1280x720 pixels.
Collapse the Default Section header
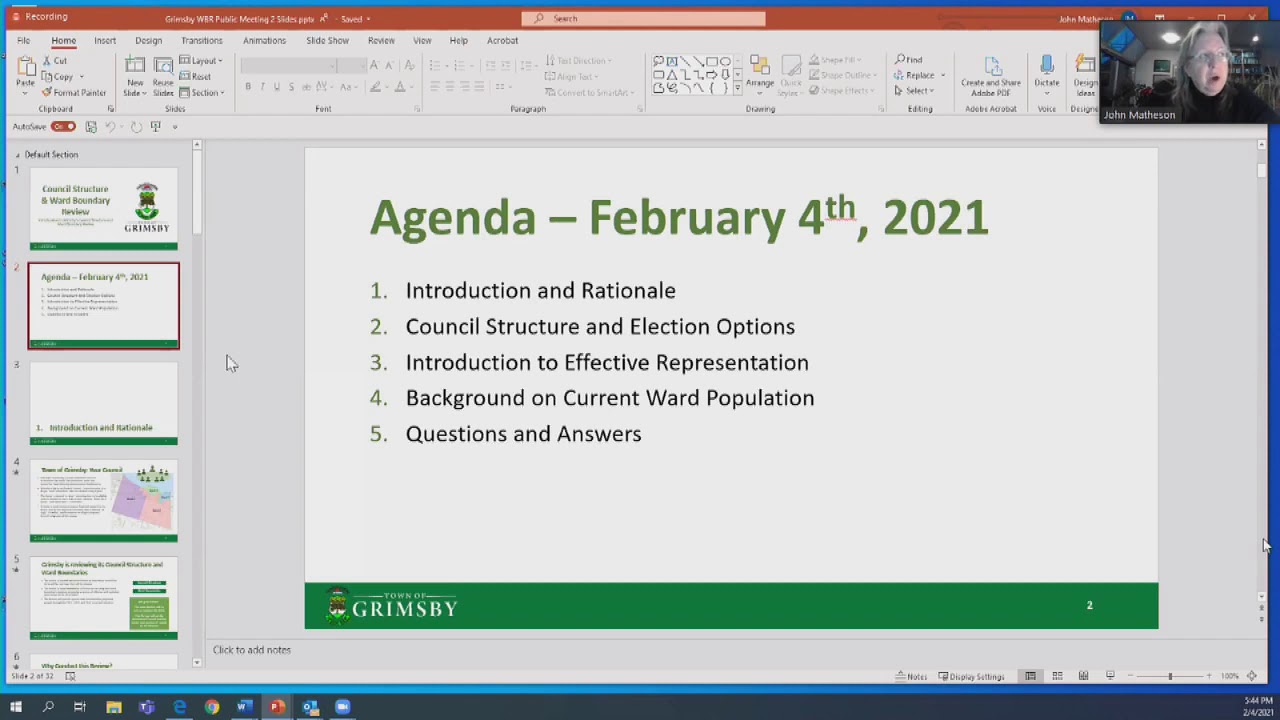(x=17, y=155)
